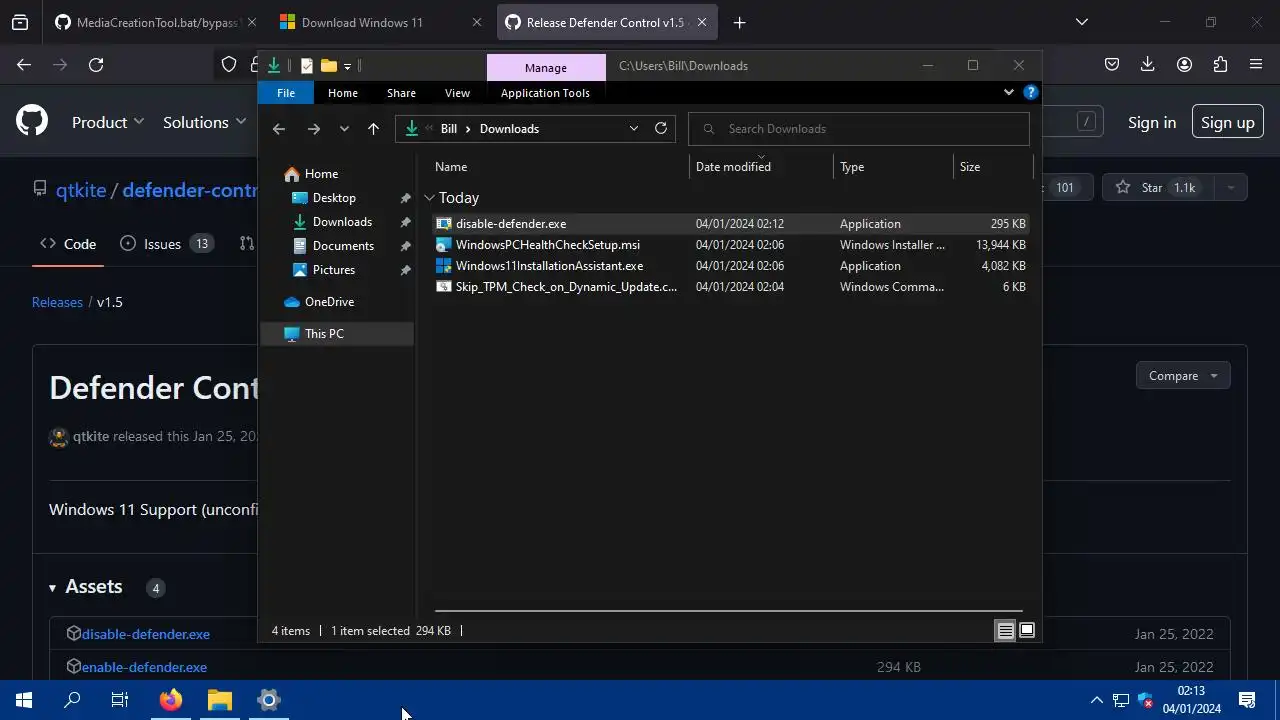Click the New Folder icon in Explorer's title bar
Image resolution: width=1280 pixels, height=720 pixels.
[x=328, y=66]
